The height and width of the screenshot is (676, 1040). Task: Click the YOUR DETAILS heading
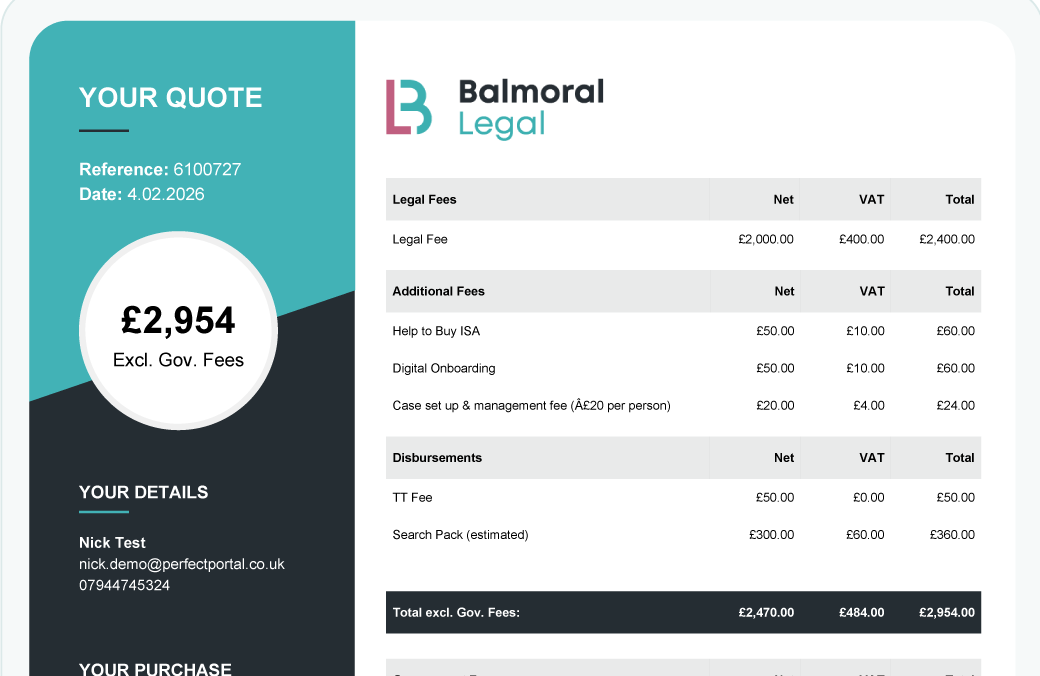pos(144,492)
